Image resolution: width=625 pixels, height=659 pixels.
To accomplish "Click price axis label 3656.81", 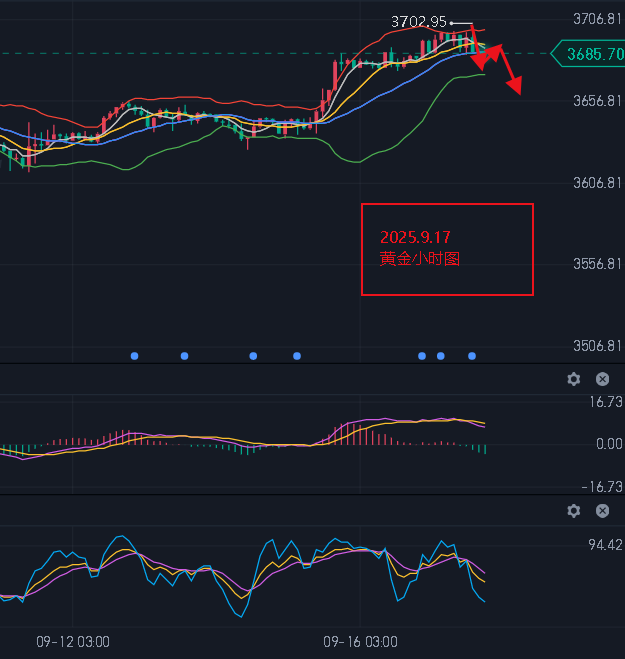I will 597,101.
